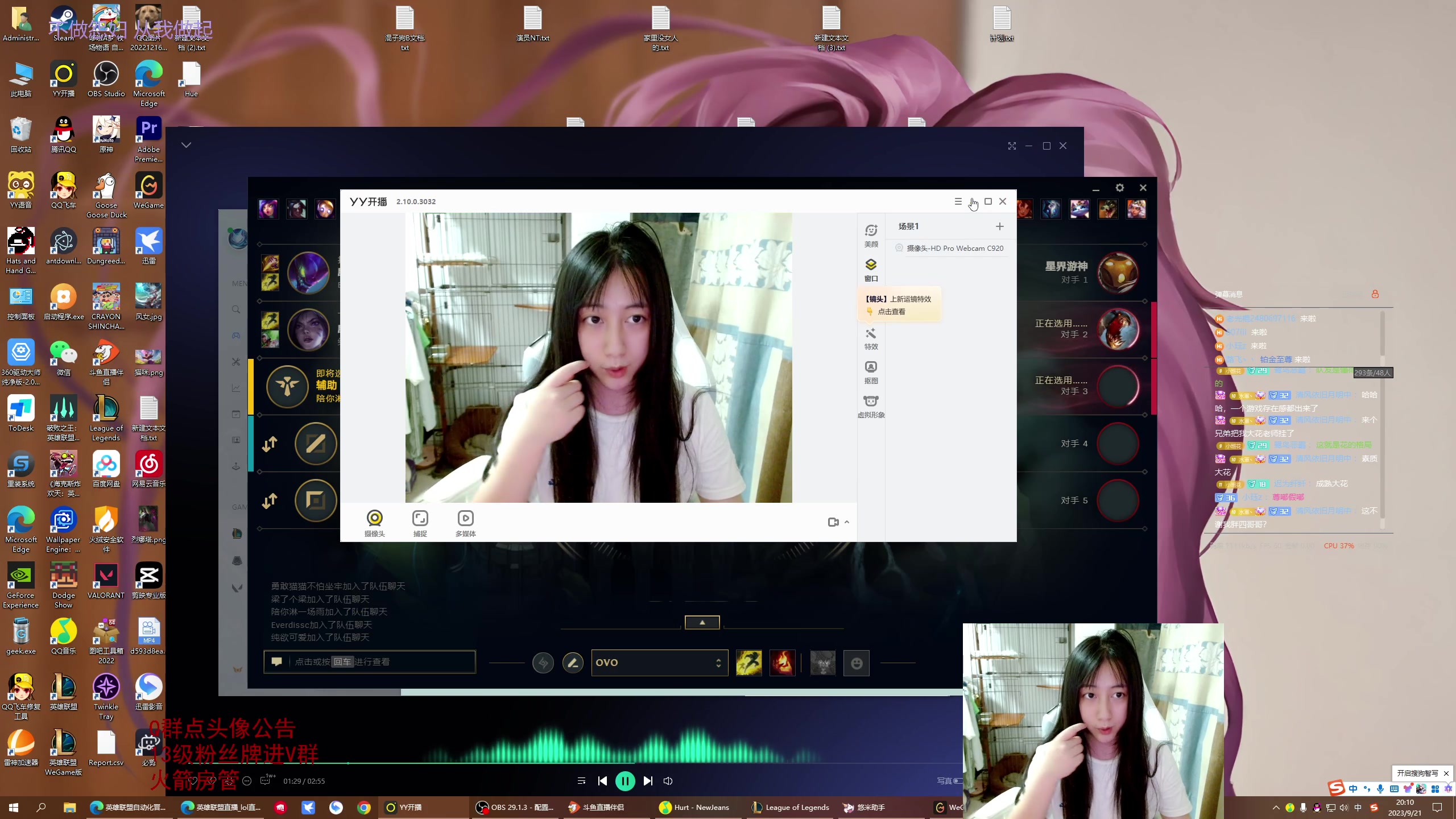This screenshot has width=1456, height=819.
Task: Expand the streaming quality chevron menu
Action: tap(847, 521)
